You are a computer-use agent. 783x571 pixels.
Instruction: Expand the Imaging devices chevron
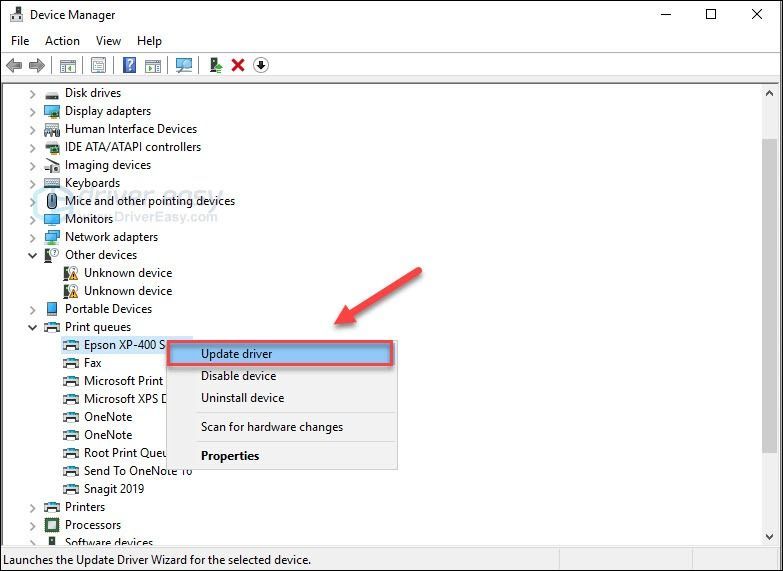(x=32, y=166)
